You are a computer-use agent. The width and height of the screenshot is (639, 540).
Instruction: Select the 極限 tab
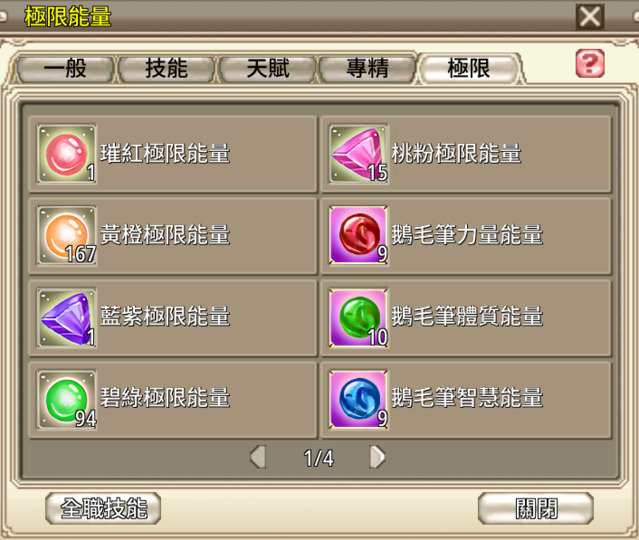pos(469,68)
